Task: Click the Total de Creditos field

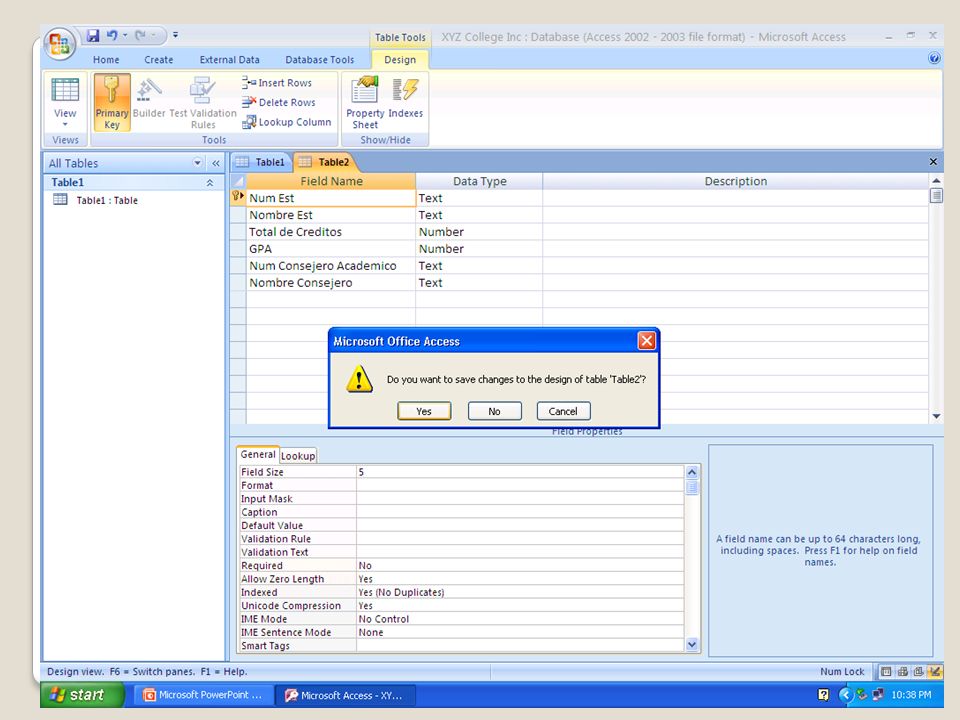Action: tap(331, 232)
